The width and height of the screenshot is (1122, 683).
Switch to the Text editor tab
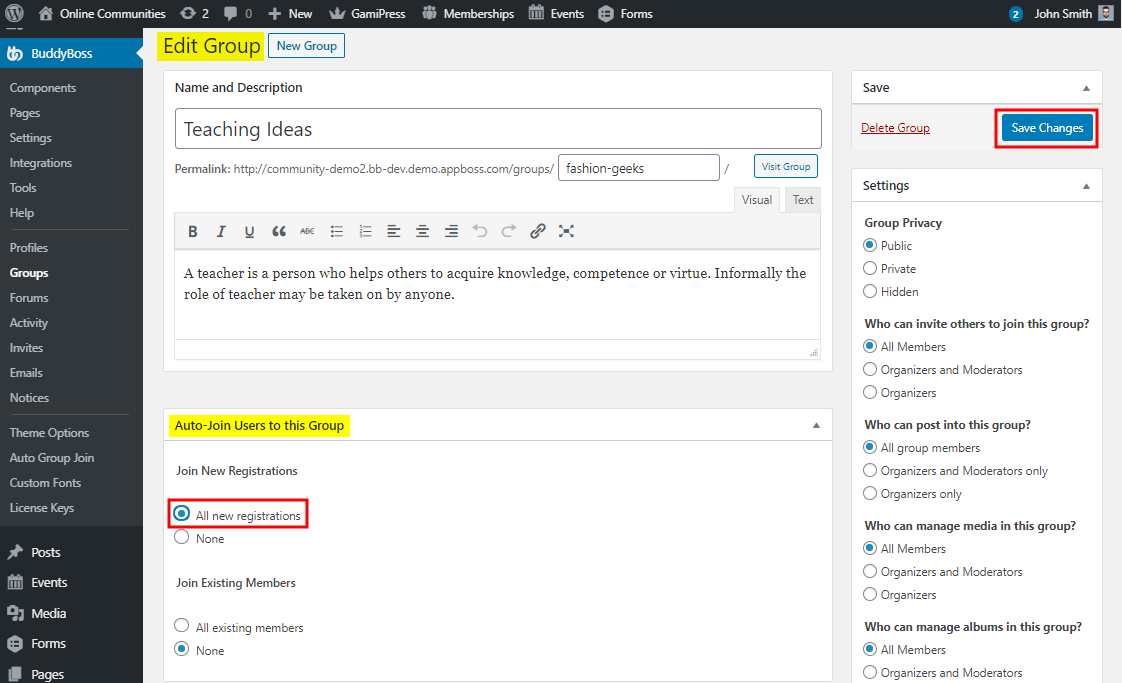pyautogui.click(x=802, y=200)
